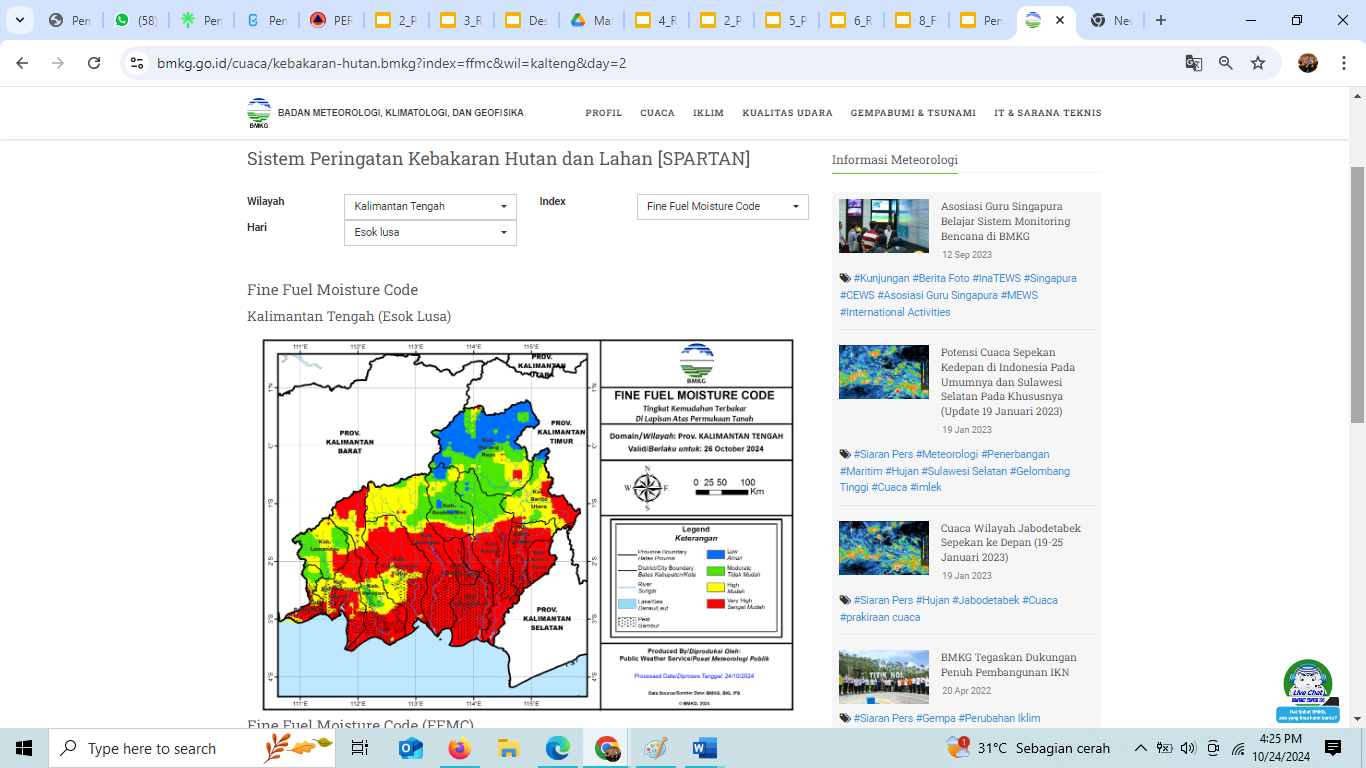Open the tab search chevron
Viewport: 1366px width, 768px height.
coord(22,20)
